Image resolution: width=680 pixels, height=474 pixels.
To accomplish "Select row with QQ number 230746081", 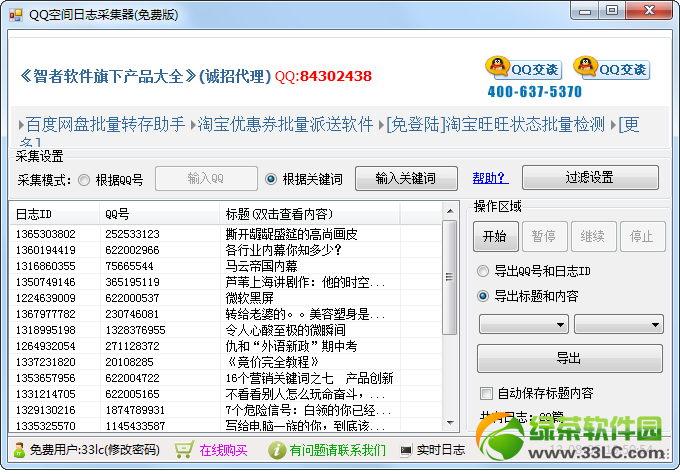I will click(226, 314).
